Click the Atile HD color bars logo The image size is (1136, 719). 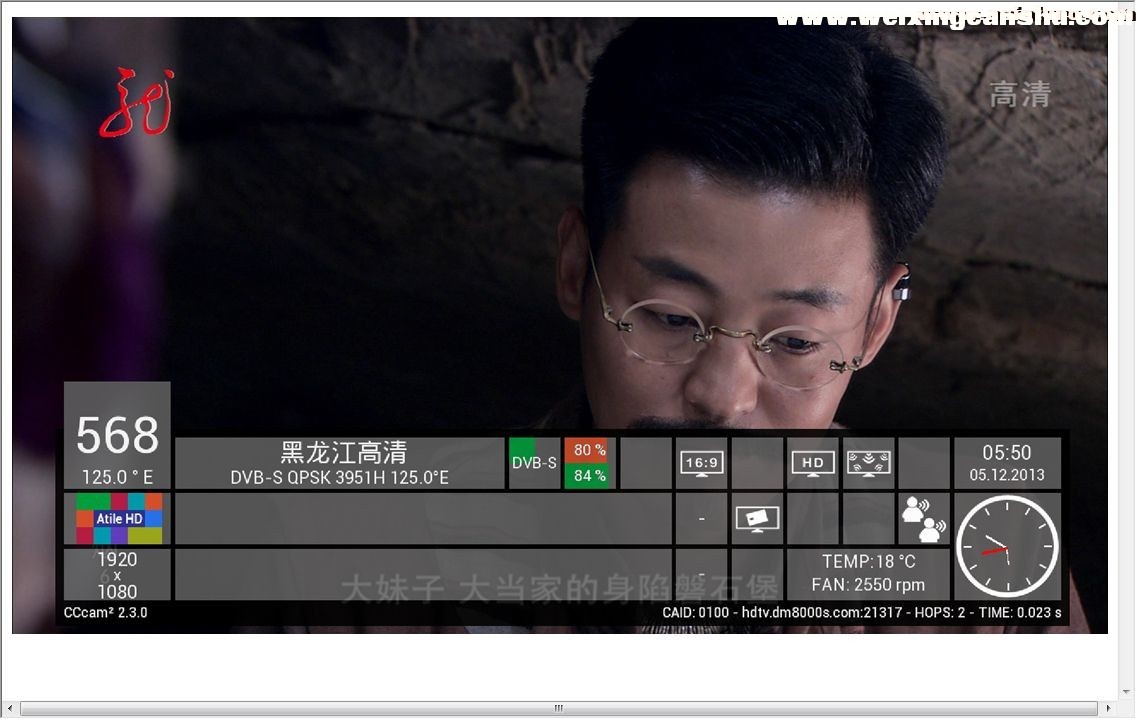tap(120, 519)
